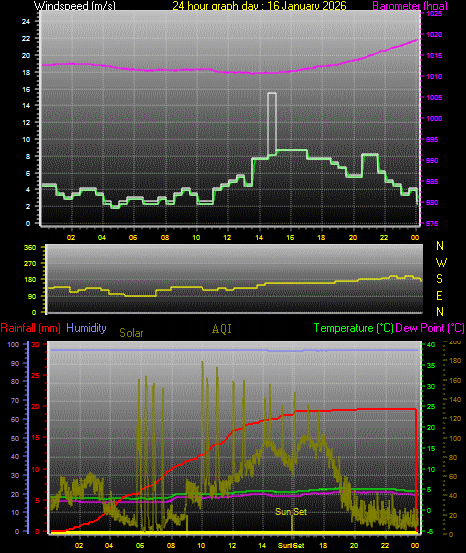Click the Dew Point (°C) legend label
The width and height of the screenshot is (466, 553).
pyautogui.click(x=430, y=328)
